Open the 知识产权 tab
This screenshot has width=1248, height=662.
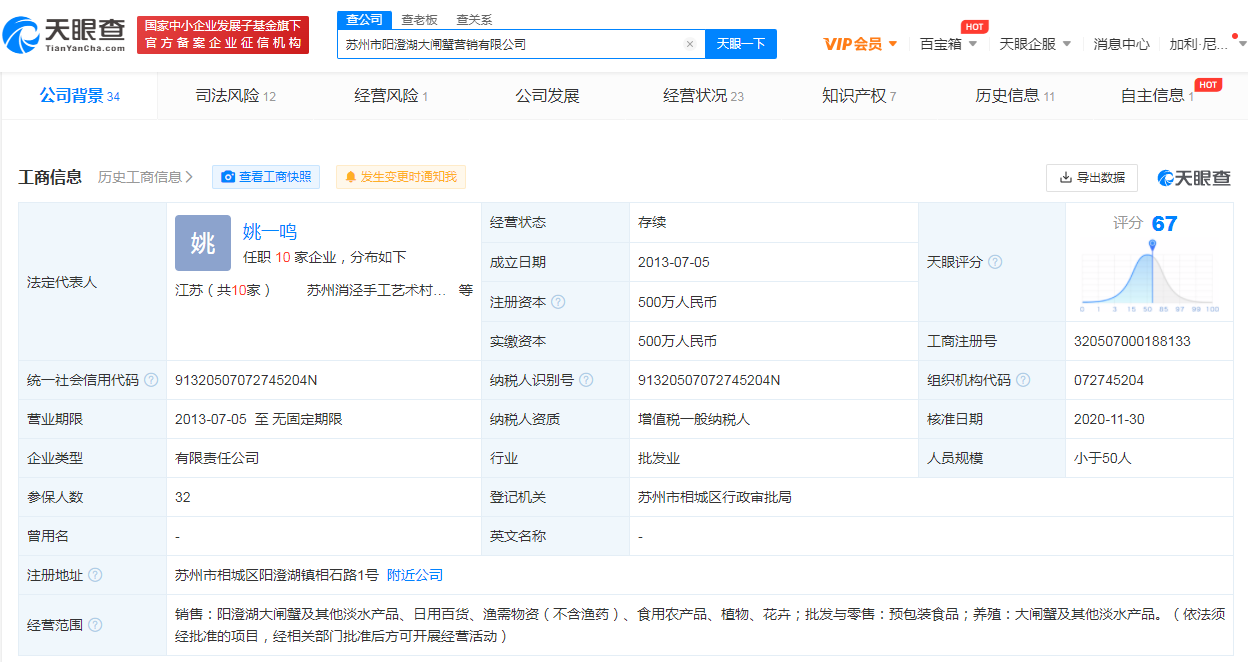859,96
